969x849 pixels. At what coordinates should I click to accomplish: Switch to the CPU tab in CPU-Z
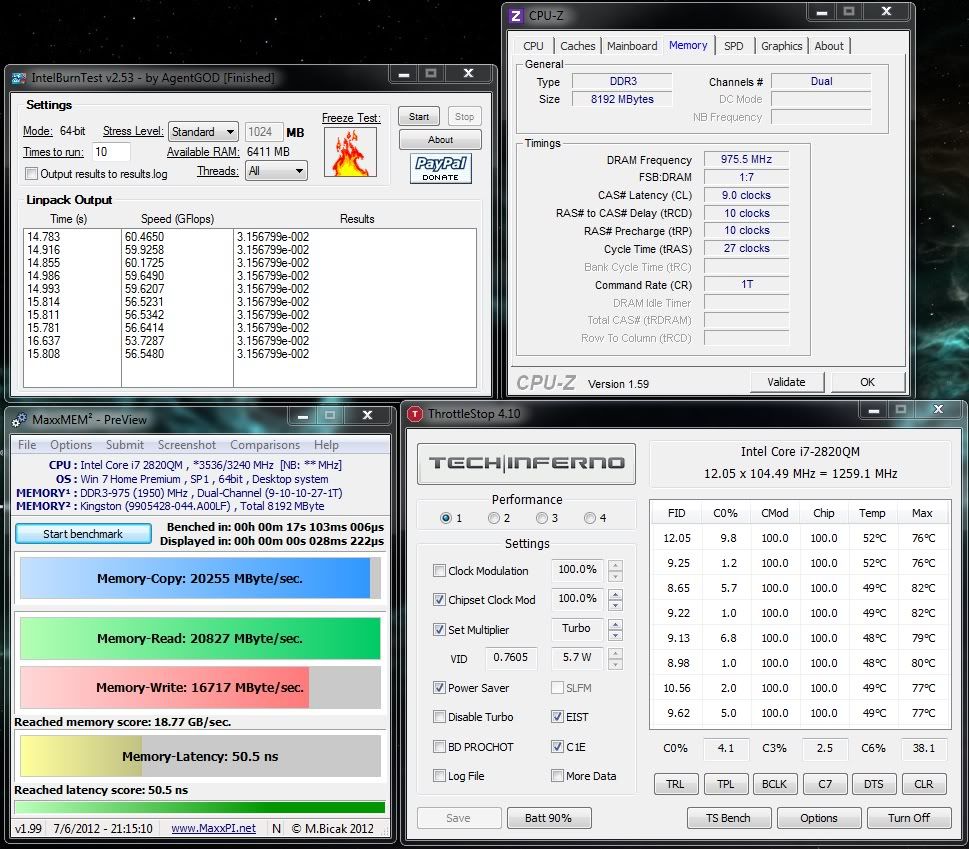(533, 46)
